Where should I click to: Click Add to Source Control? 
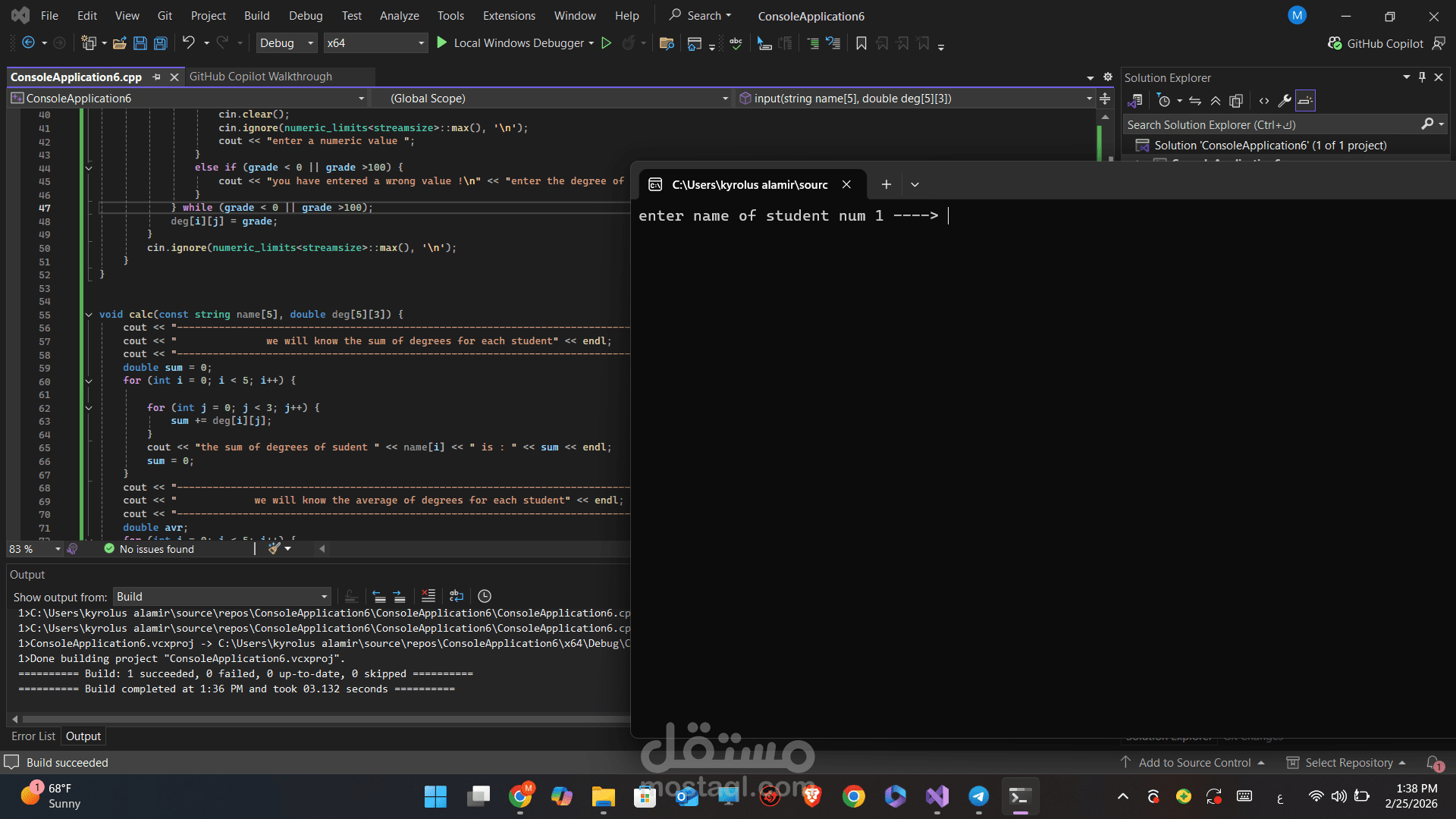1194,762
